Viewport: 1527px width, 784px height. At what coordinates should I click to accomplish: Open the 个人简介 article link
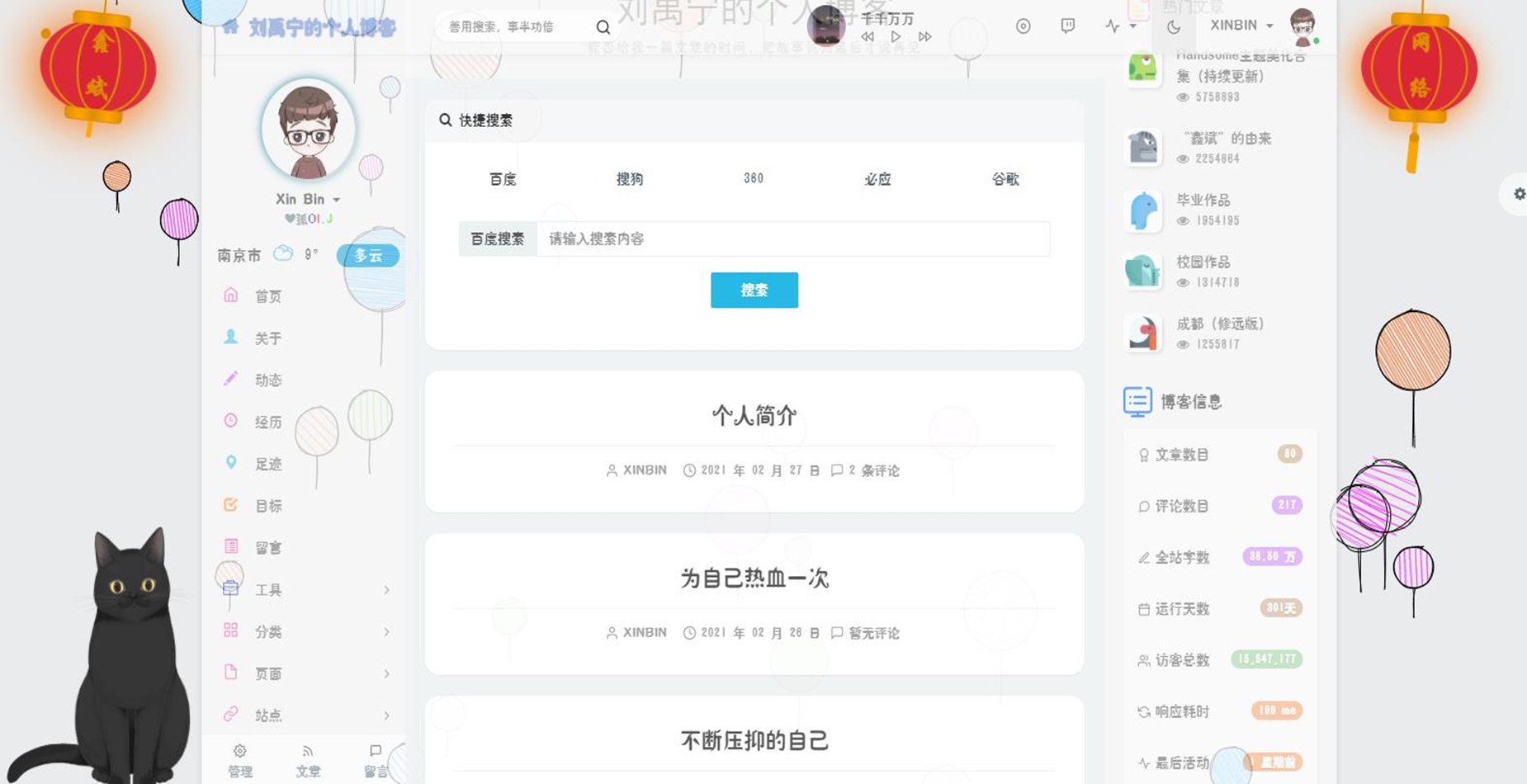754,416
